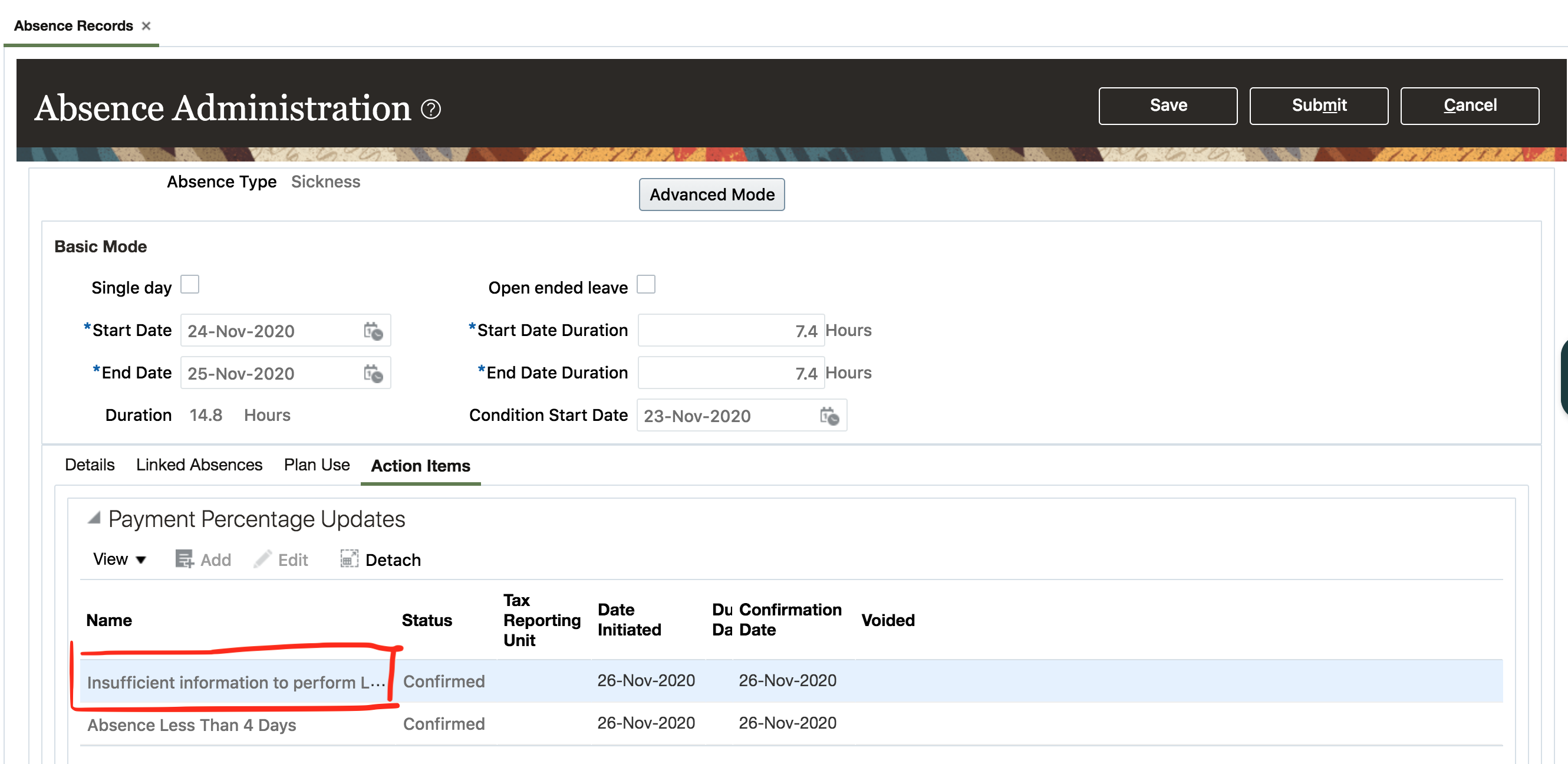Screen dimensions: 1568x764
Task: Open Start Date calendar picker
Action: 373,331
